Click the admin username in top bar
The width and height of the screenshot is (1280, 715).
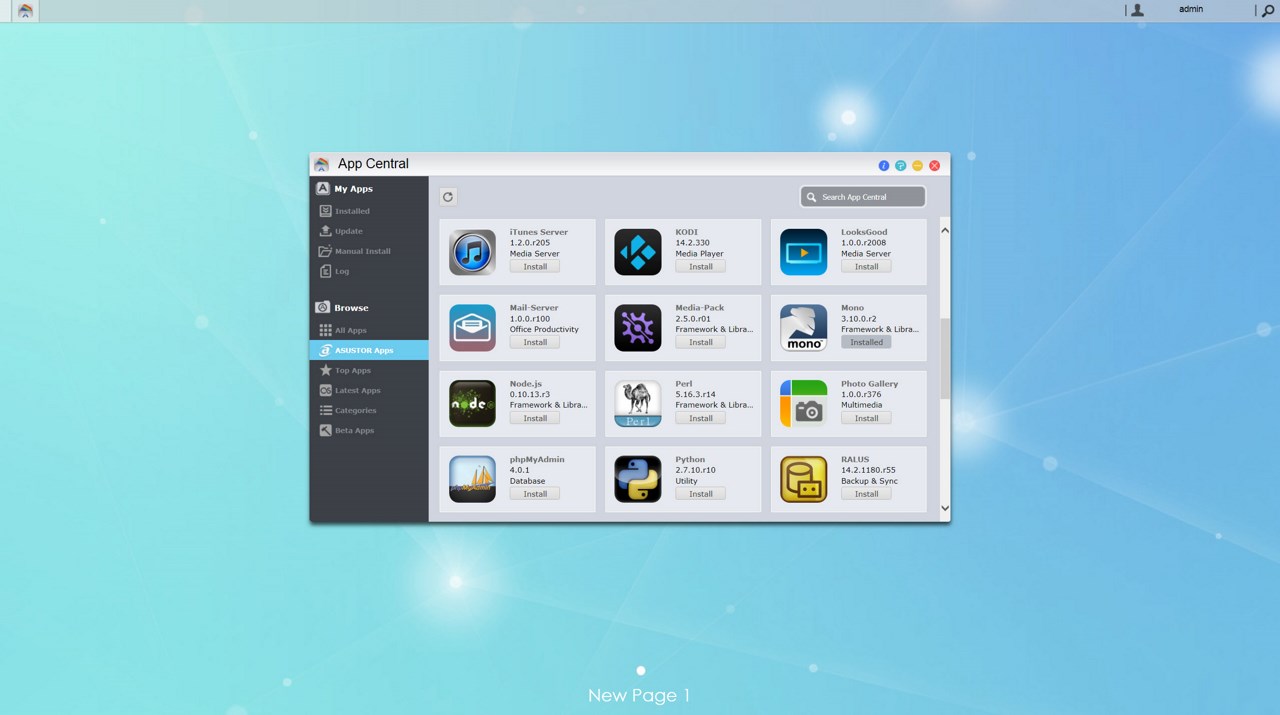pos(1191,9)
